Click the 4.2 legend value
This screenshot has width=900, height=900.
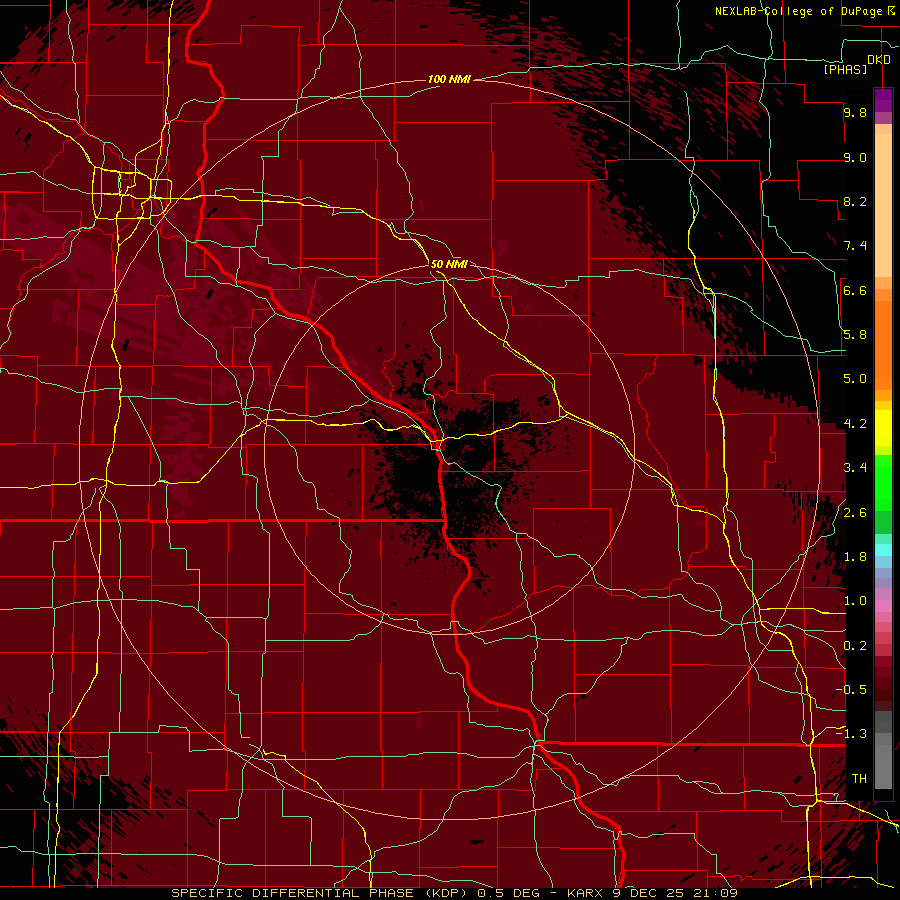pos(855,424)
